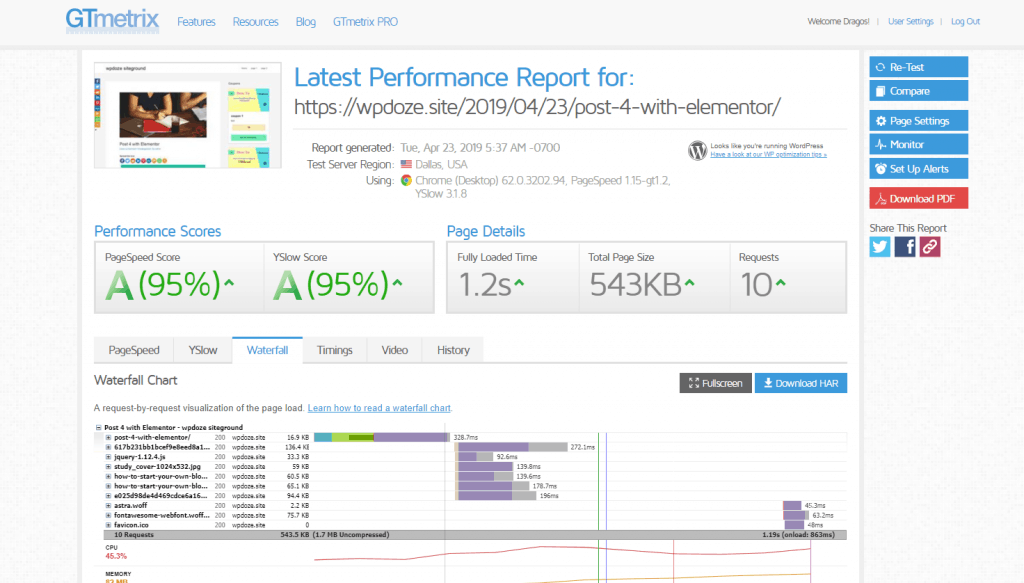Click the 272.1ms waterfall bar
Viewport: 1024px width, 583px height.
click(511, 447)
